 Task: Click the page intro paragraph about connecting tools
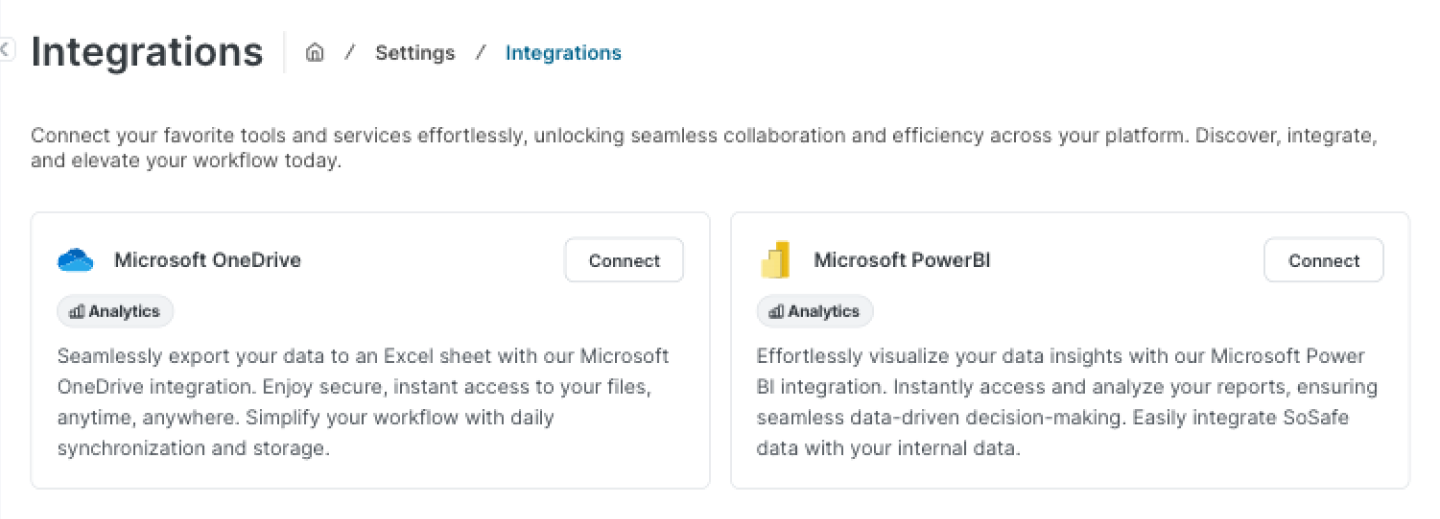(x=700, y=147)
